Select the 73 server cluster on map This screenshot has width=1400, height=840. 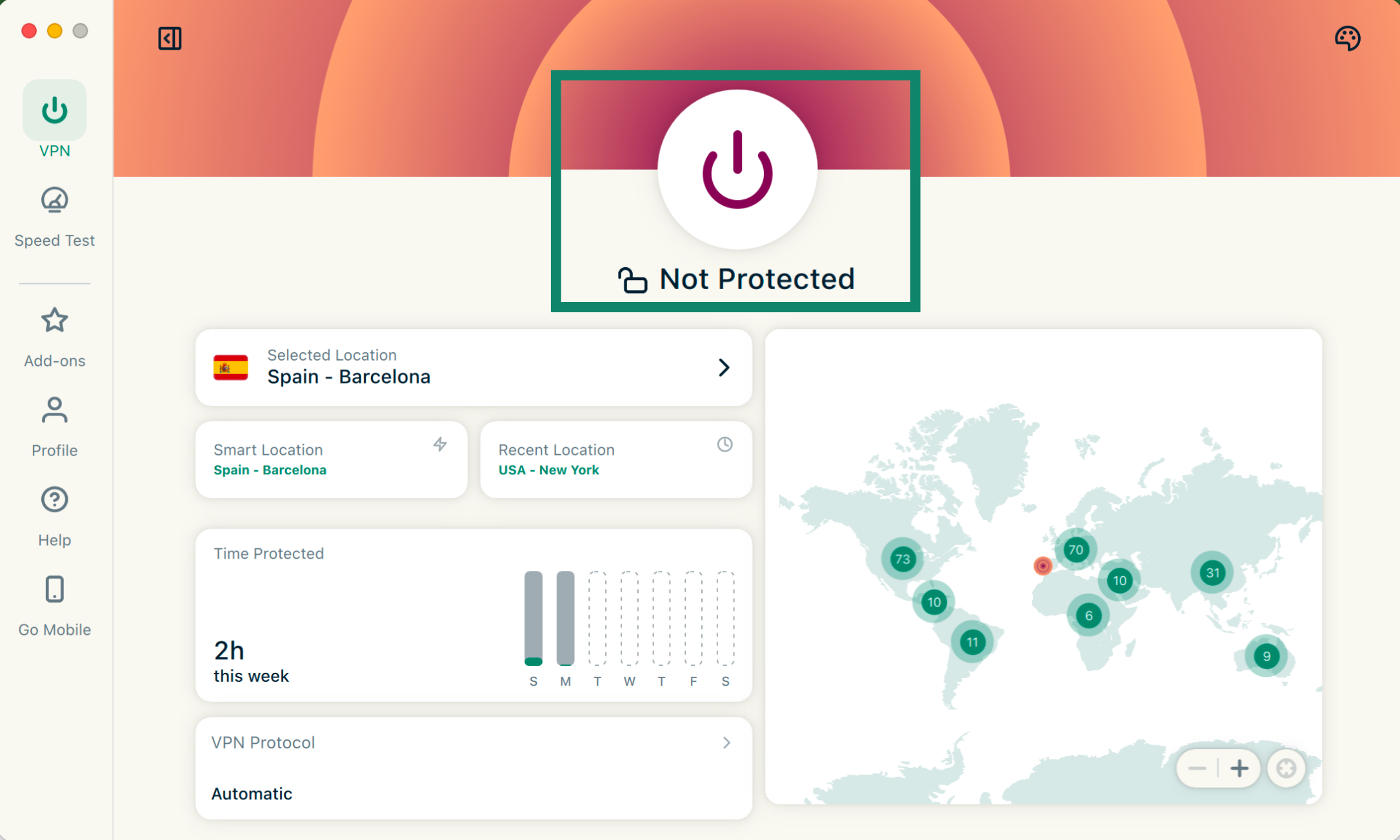point(903,559)
